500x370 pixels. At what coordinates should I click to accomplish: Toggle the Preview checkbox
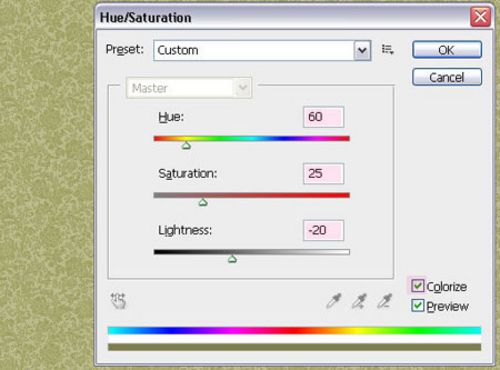tap(417, 306)
